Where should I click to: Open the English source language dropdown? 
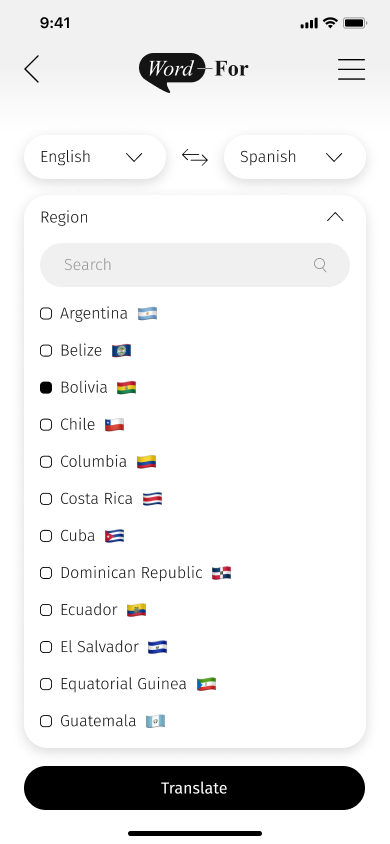[95, 157]
